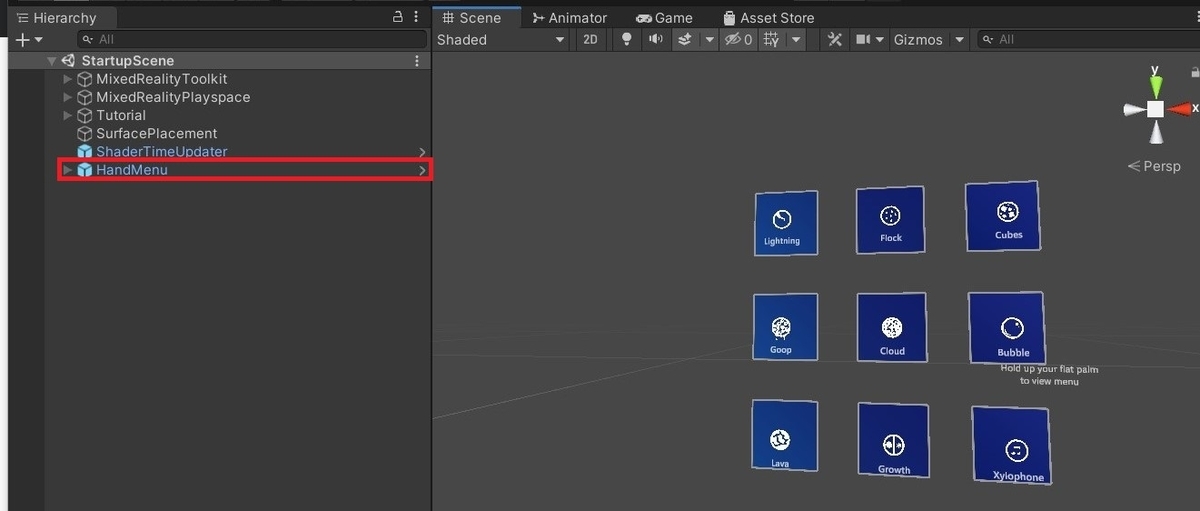This screenshot has width=1200, height=511.
Task: Collapse the StartupScene foldout arrow
Action: pos(51,61)
